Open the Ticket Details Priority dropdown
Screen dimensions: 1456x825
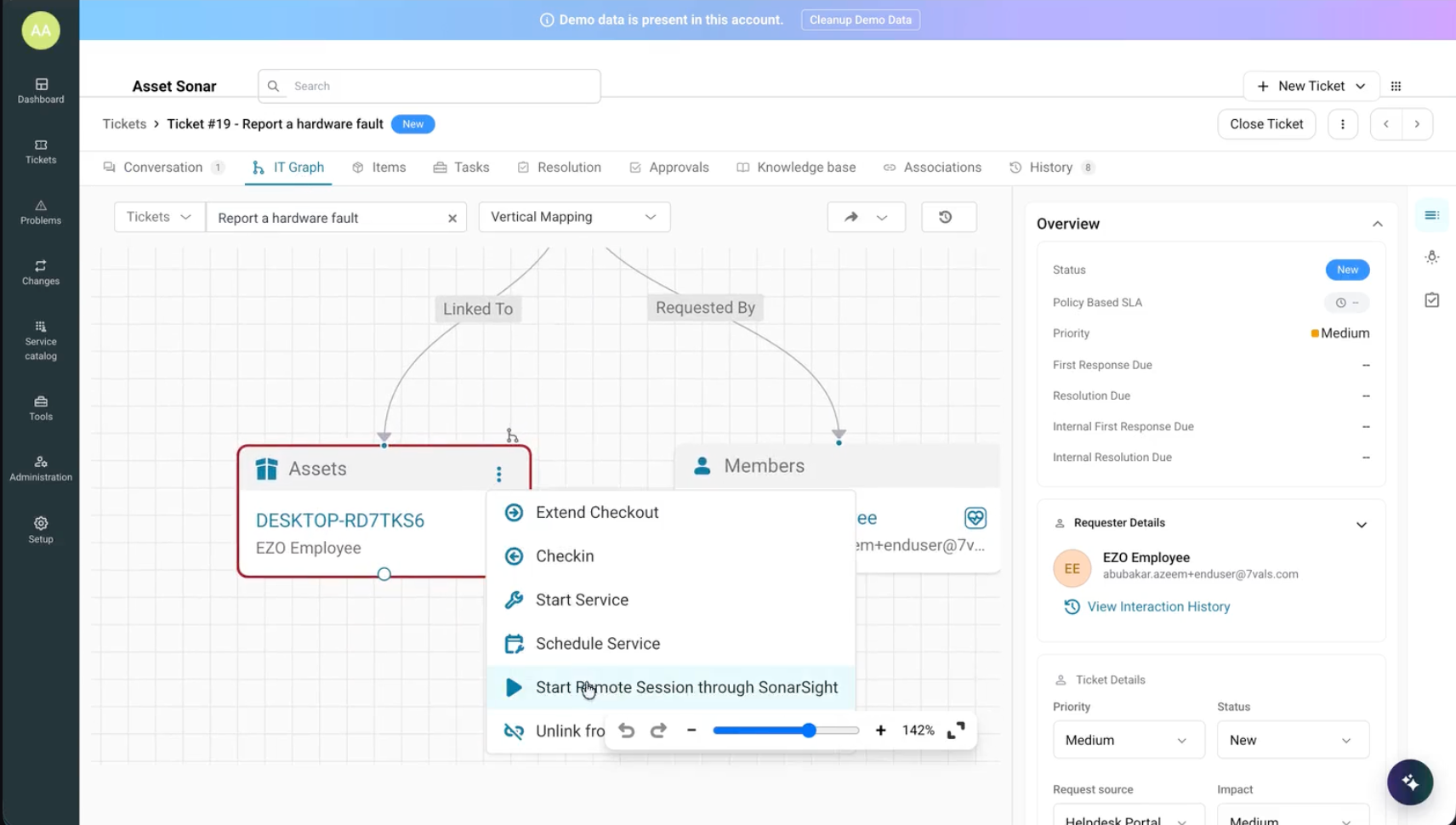[1129, 740]
